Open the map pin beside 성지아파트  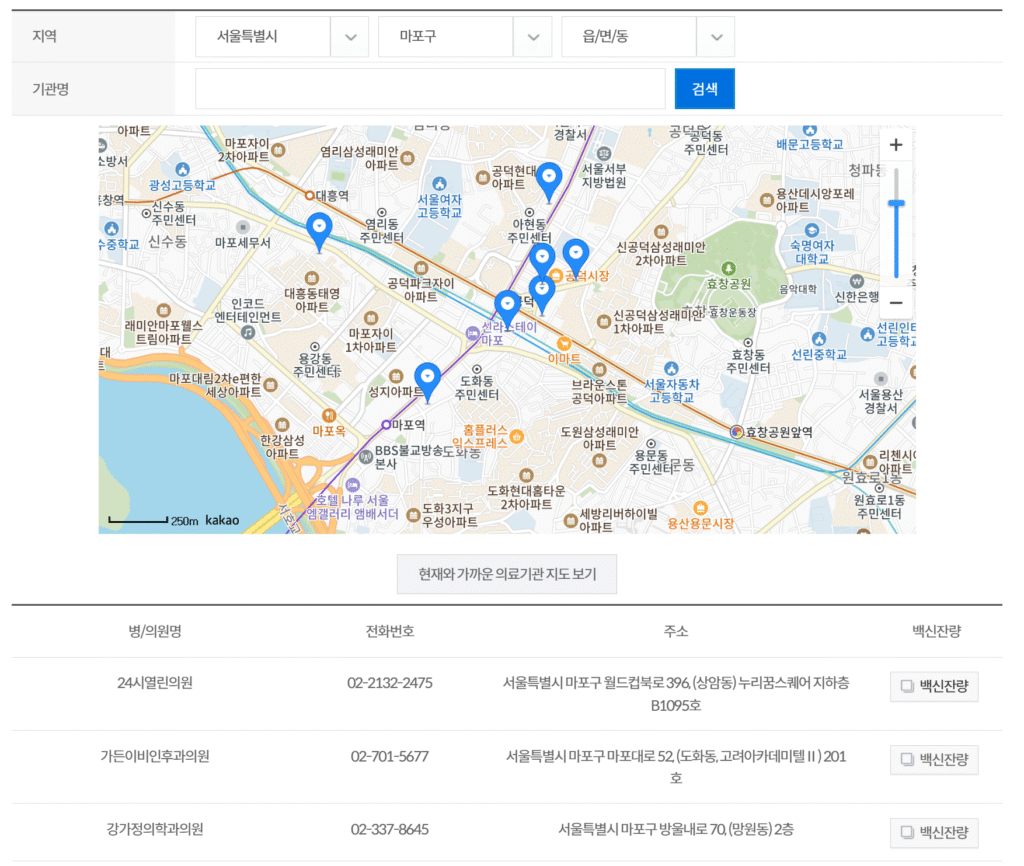pyautogui.click(x=427, y=381)
